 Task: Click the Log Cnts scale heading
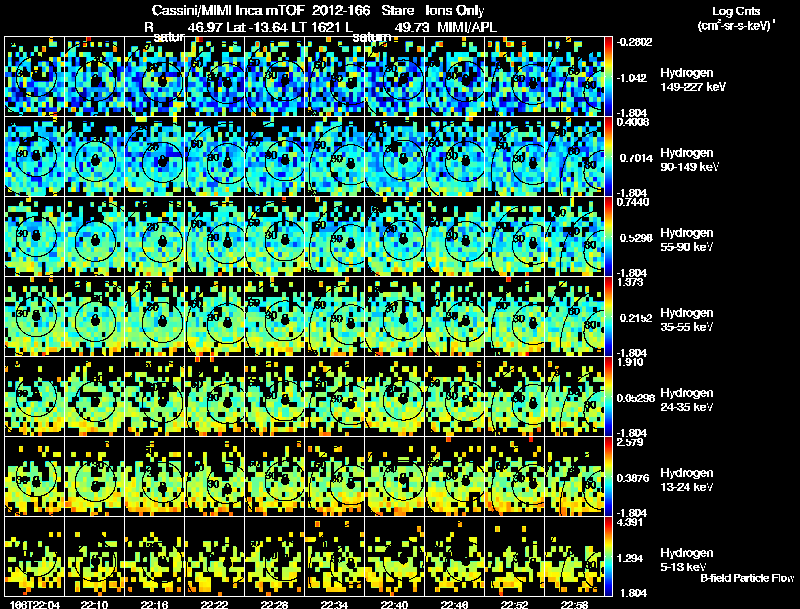click(736, 11)
